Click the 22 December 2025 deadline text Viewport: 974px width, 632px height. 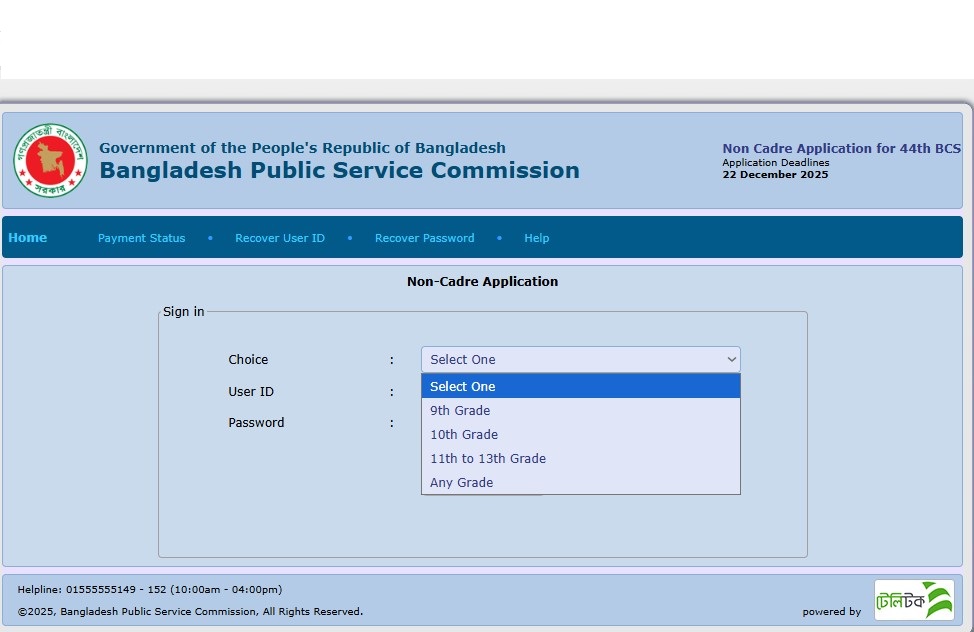[775, 175]
